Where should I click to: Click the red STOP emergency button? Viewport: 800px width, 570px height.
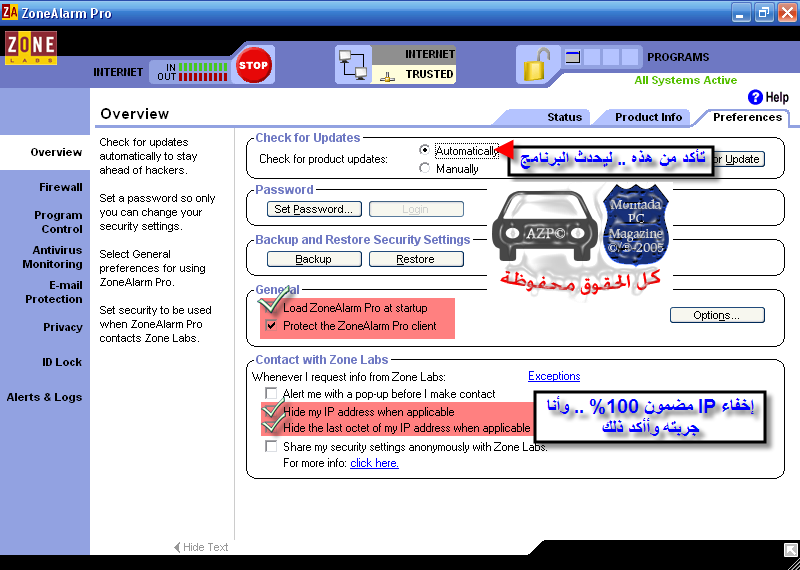(x=254, y=66)
